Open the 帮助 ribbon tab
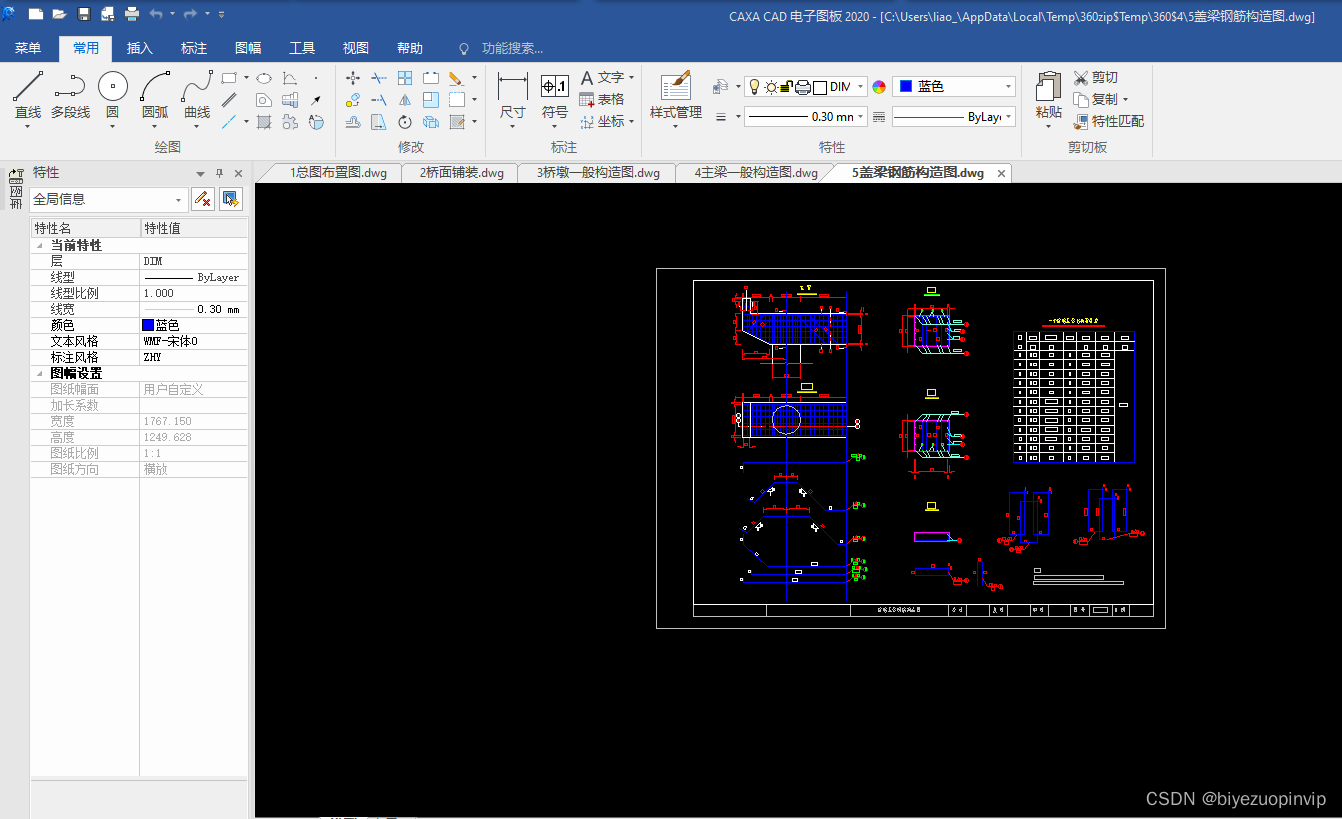Image resolution: width=1342 pixels, height=819 pixels. (410, 48)
